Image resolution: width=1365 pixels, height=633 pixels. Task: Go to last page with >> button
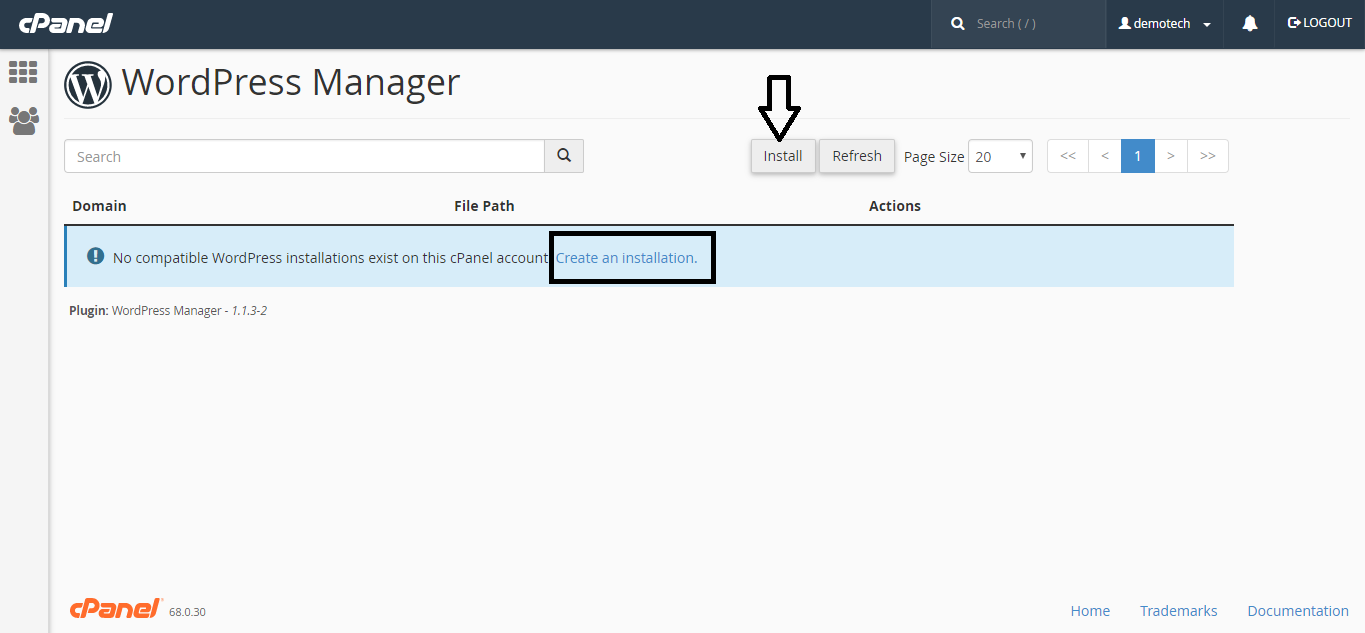tap(1208, 156)
